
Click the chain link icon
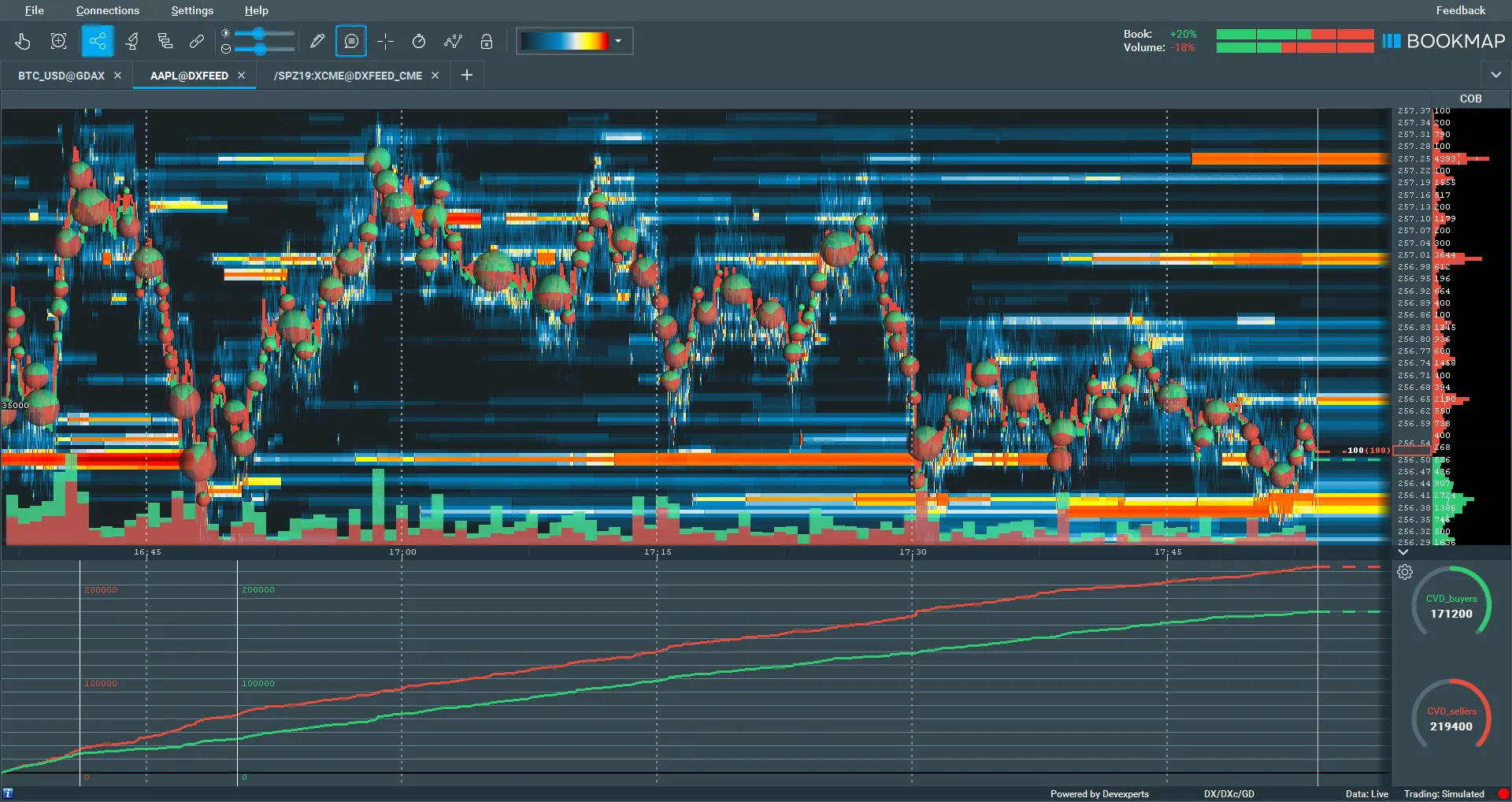click(x=197, y=41)
